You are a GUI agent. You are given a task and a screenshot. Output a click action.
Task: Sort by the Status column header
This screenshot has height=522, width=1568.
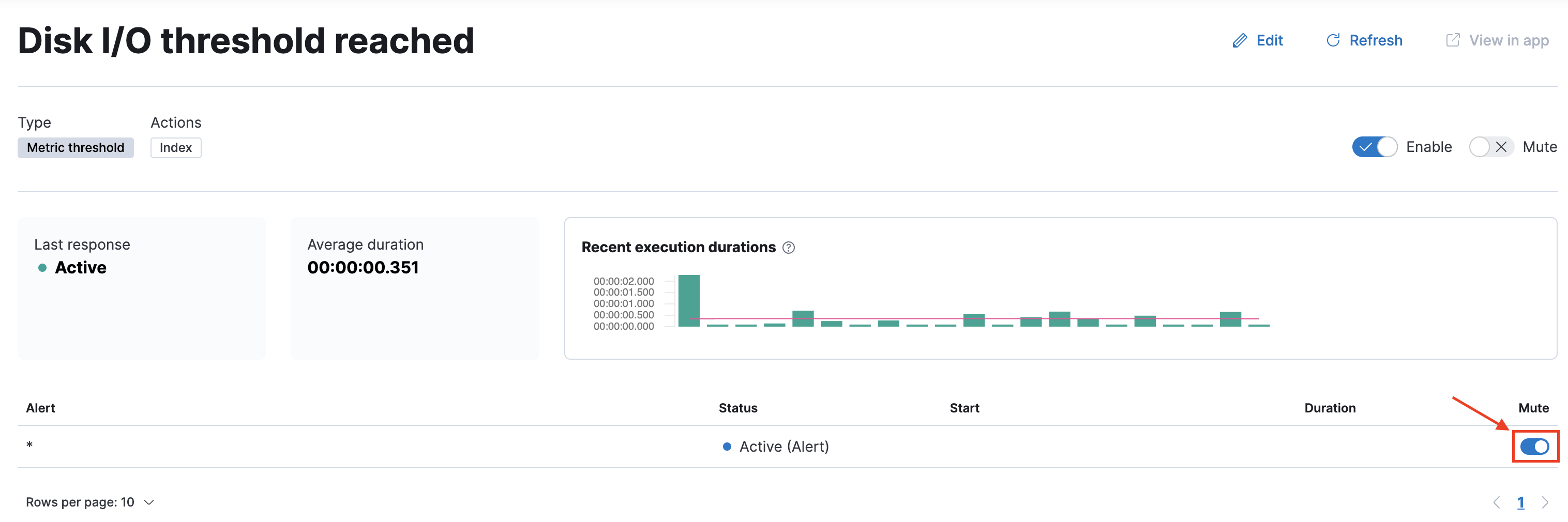tap(738, 408)
